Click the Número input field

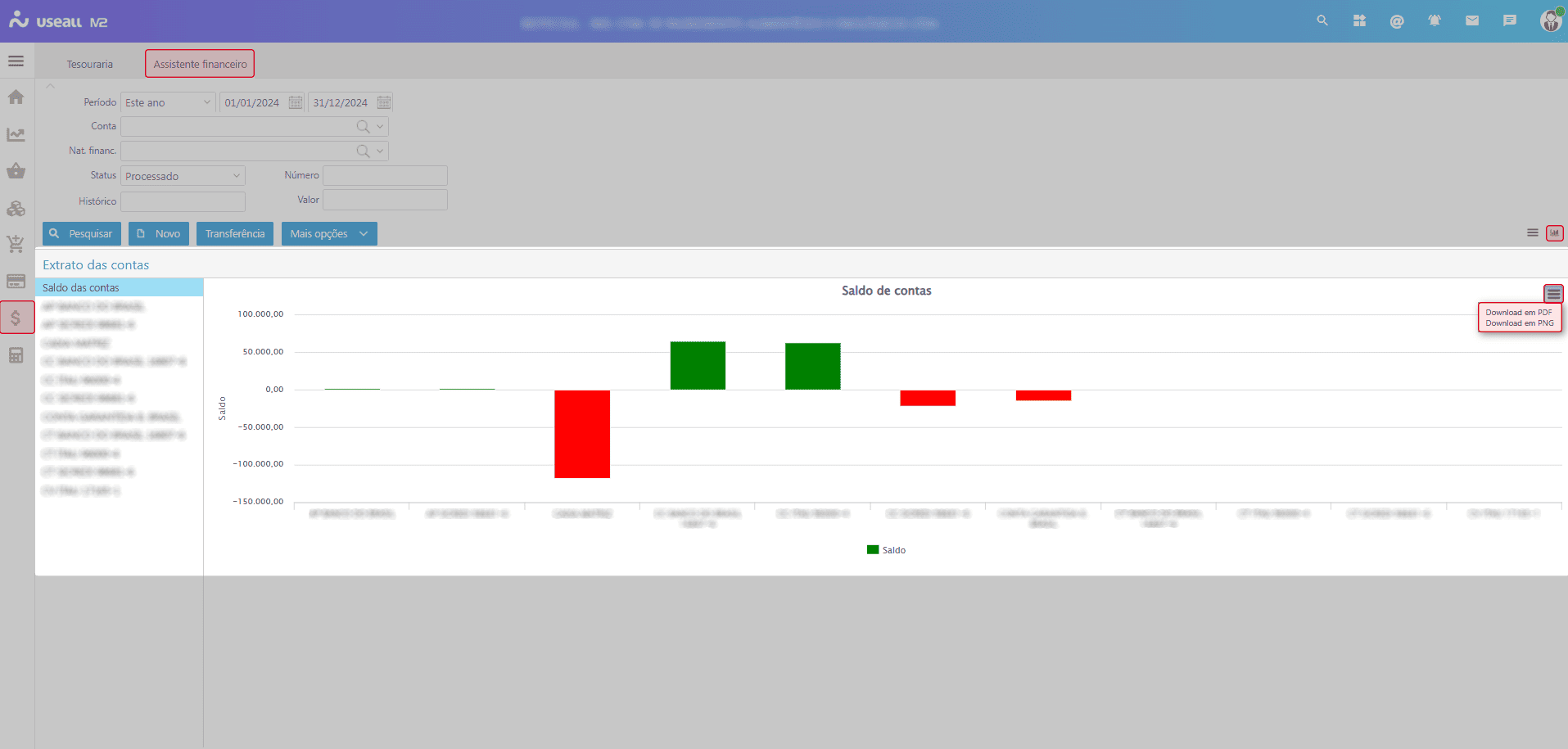pos(385,175)
